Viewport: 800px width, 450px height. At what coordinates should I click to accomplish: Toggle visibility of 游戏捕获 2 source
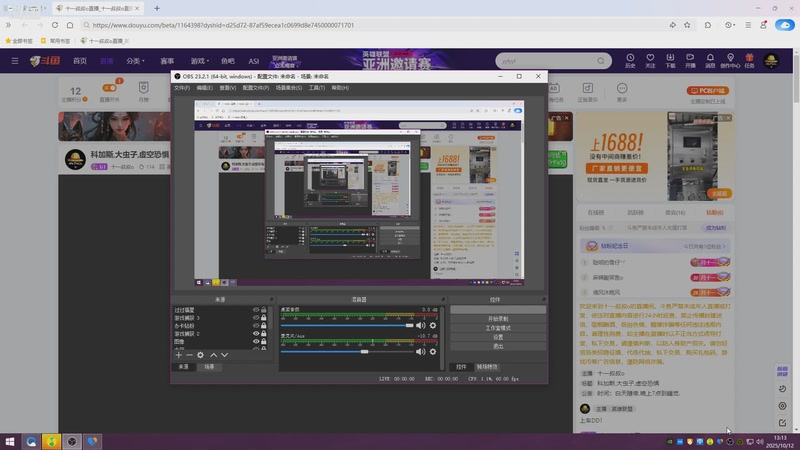click(256, 333)
